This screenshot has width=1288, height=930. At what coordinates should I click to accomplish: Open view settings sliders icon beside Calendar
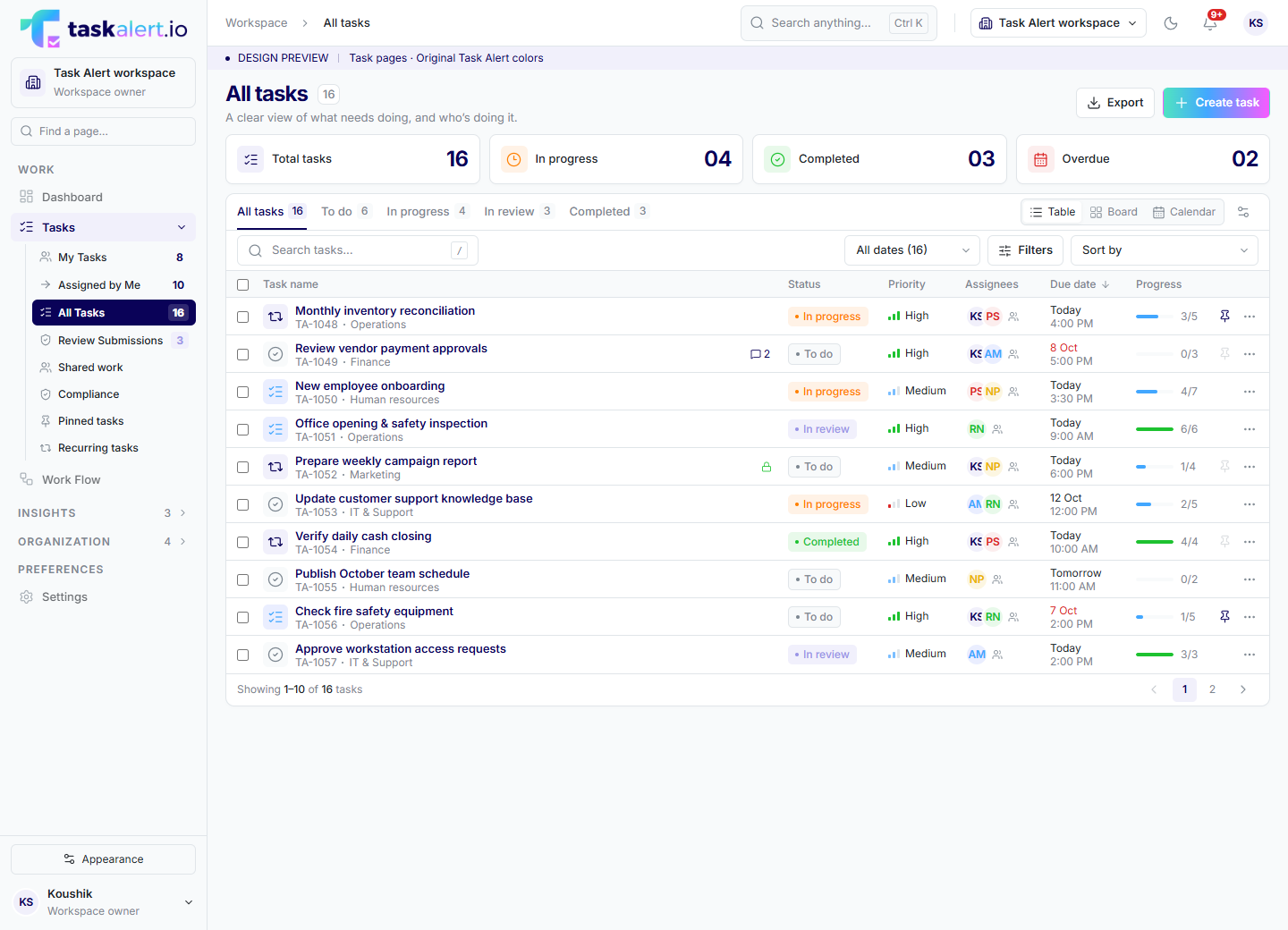(1243, 212)
